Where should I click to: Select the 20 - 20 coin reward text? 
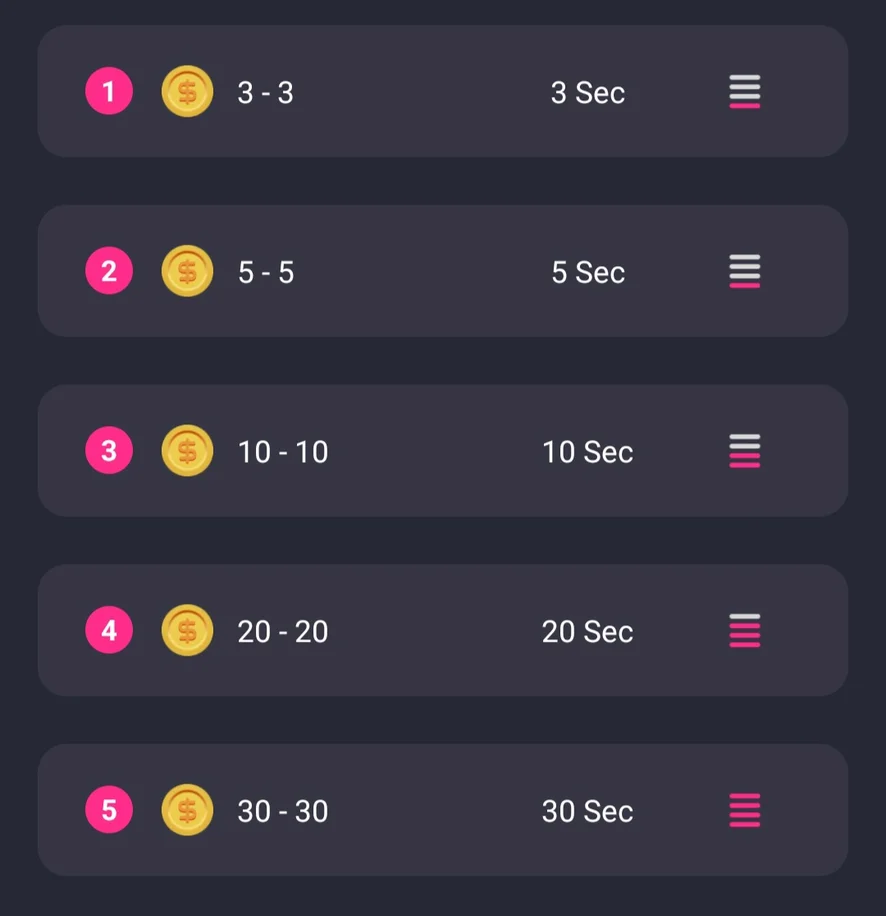coord(283,632)
